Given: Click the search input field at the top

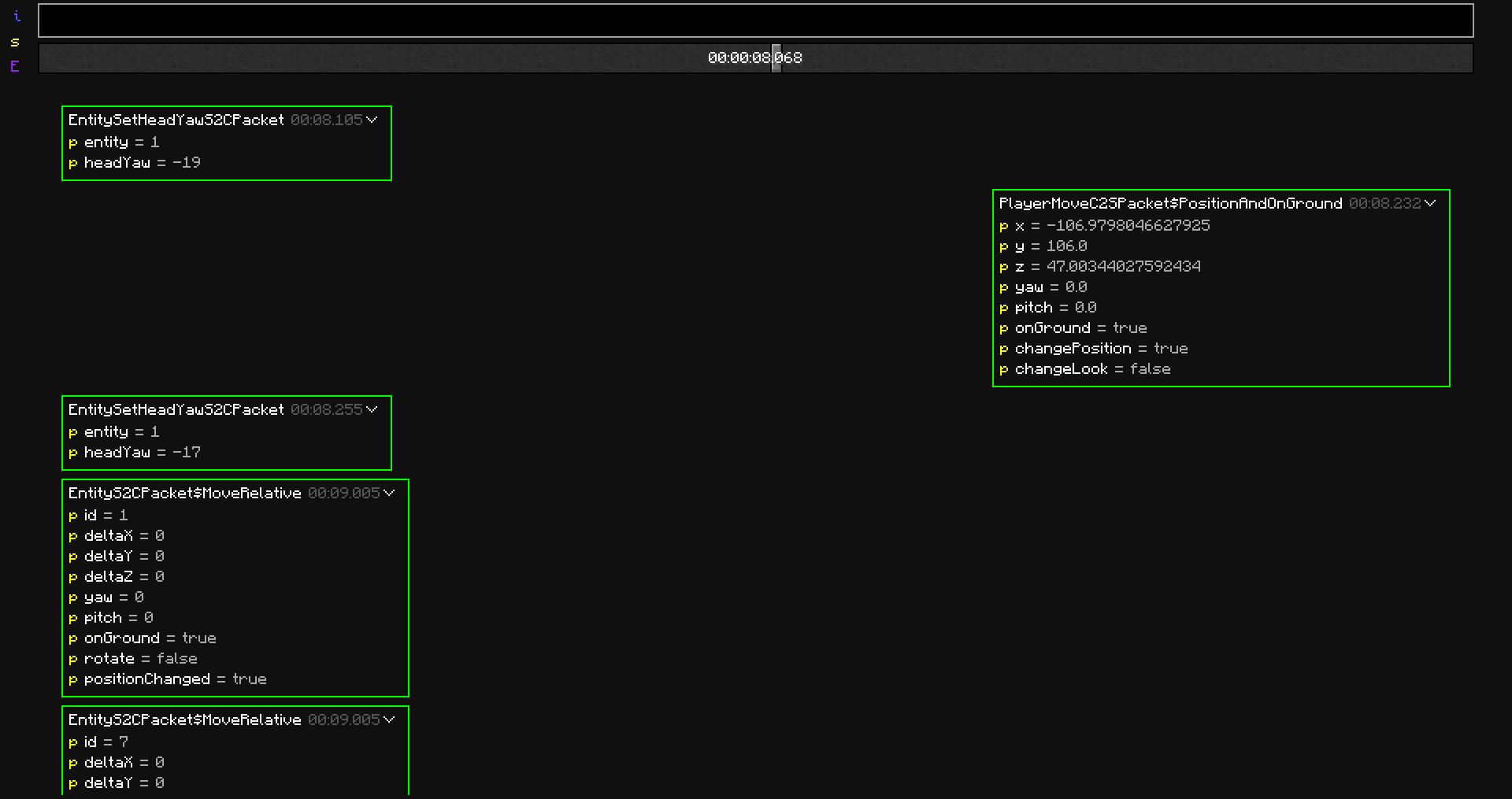Looking at the screenshot, I should [755, 20].
